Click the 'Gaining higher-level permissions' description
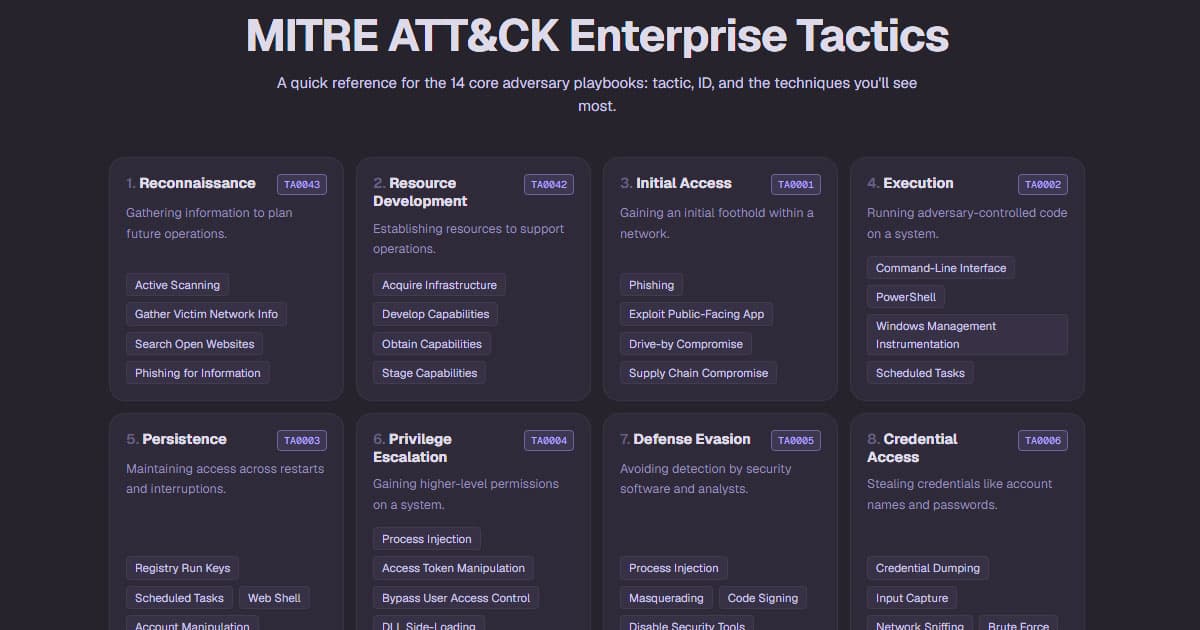This screenshot has width=1200, height=630. pyautogui.click(x=466, y=494)
